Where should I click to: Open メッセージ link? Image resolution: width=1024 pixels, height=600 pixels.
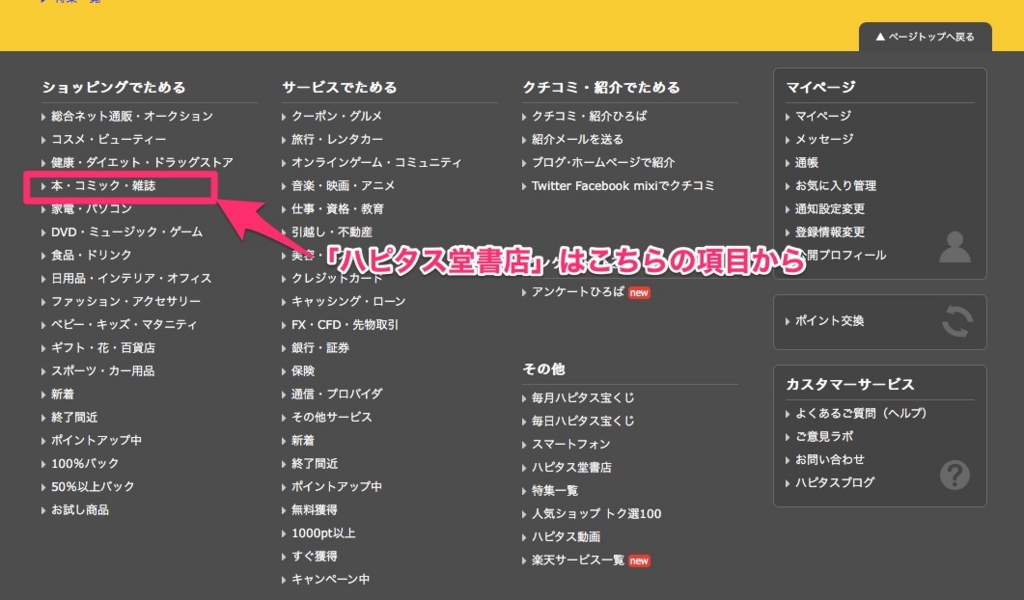(x=824, y=139)
